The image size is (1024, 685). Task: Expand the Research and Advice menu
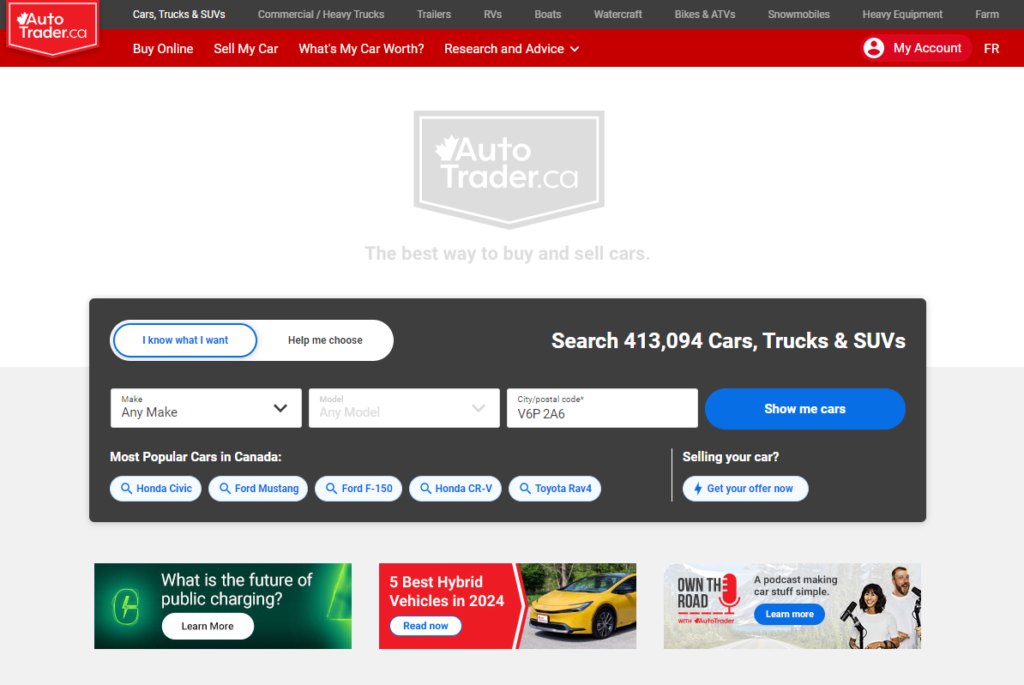point(511,49)
